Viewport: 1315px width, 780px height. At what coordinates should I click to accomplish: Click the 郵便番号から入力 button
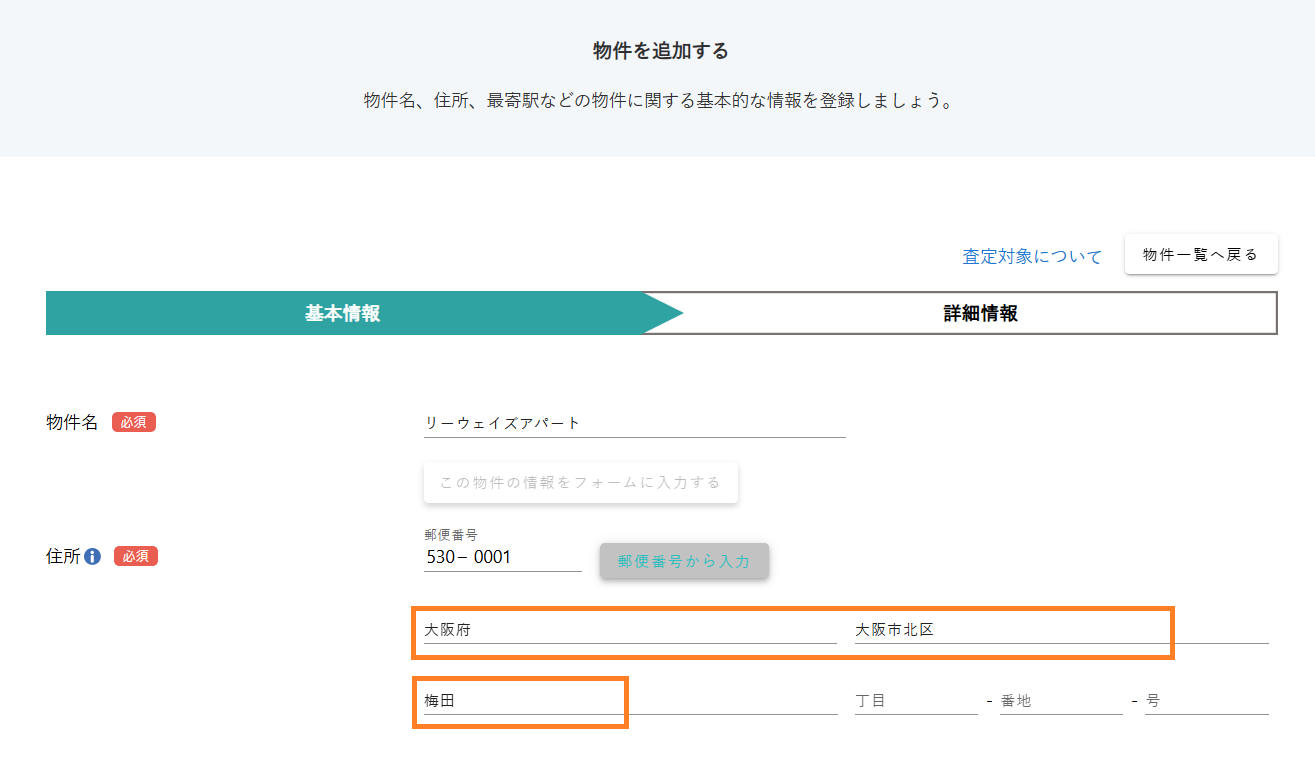pyautogui.click(x=684, y=561)
